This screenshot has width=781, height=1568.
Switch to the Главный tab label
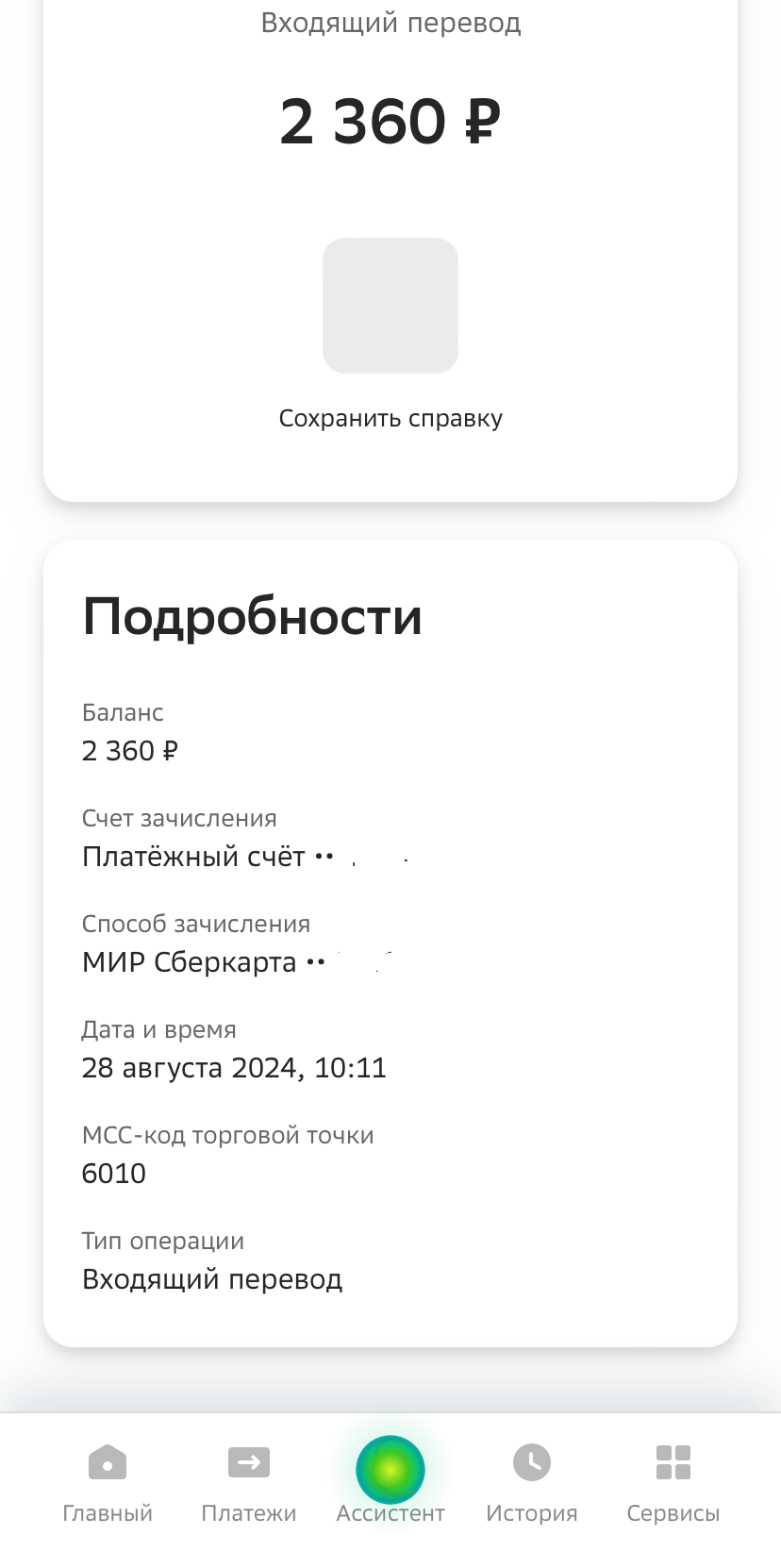tap(108, 1513)
